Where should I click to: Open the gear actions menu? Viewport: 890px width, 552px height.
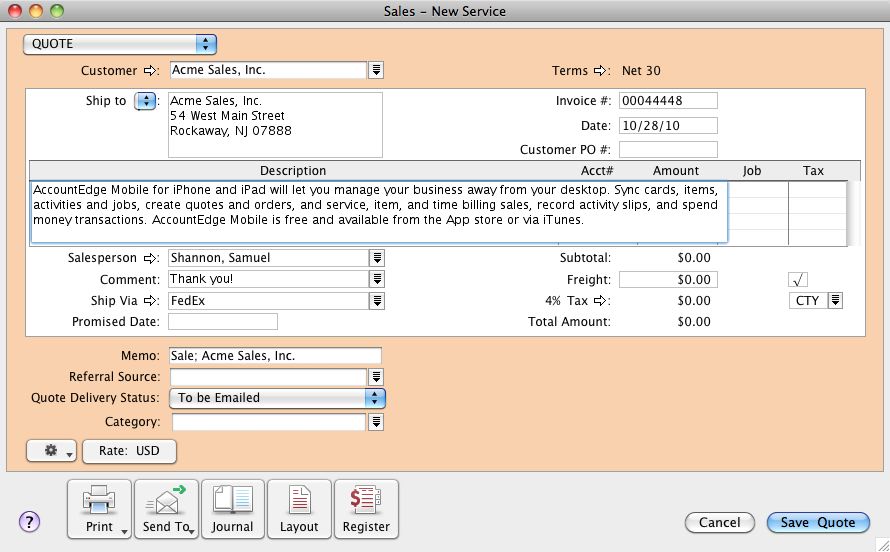[51, 451]
